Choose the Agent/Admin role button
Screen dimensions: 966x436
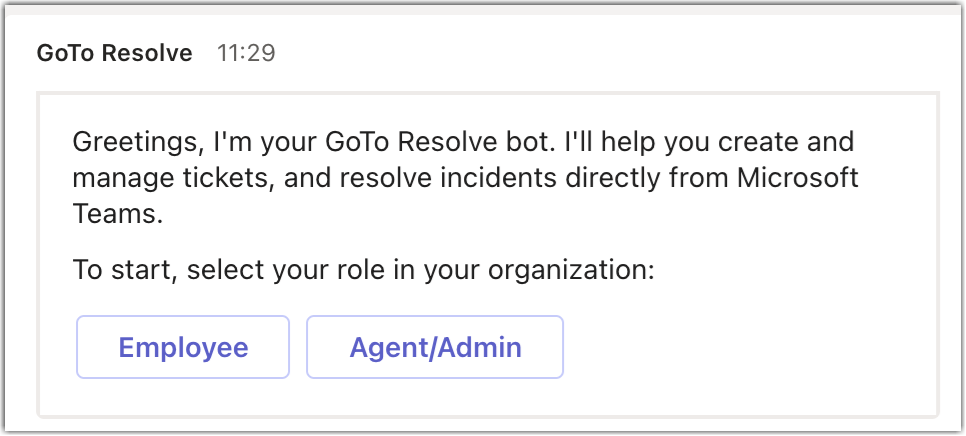point(435,347)
